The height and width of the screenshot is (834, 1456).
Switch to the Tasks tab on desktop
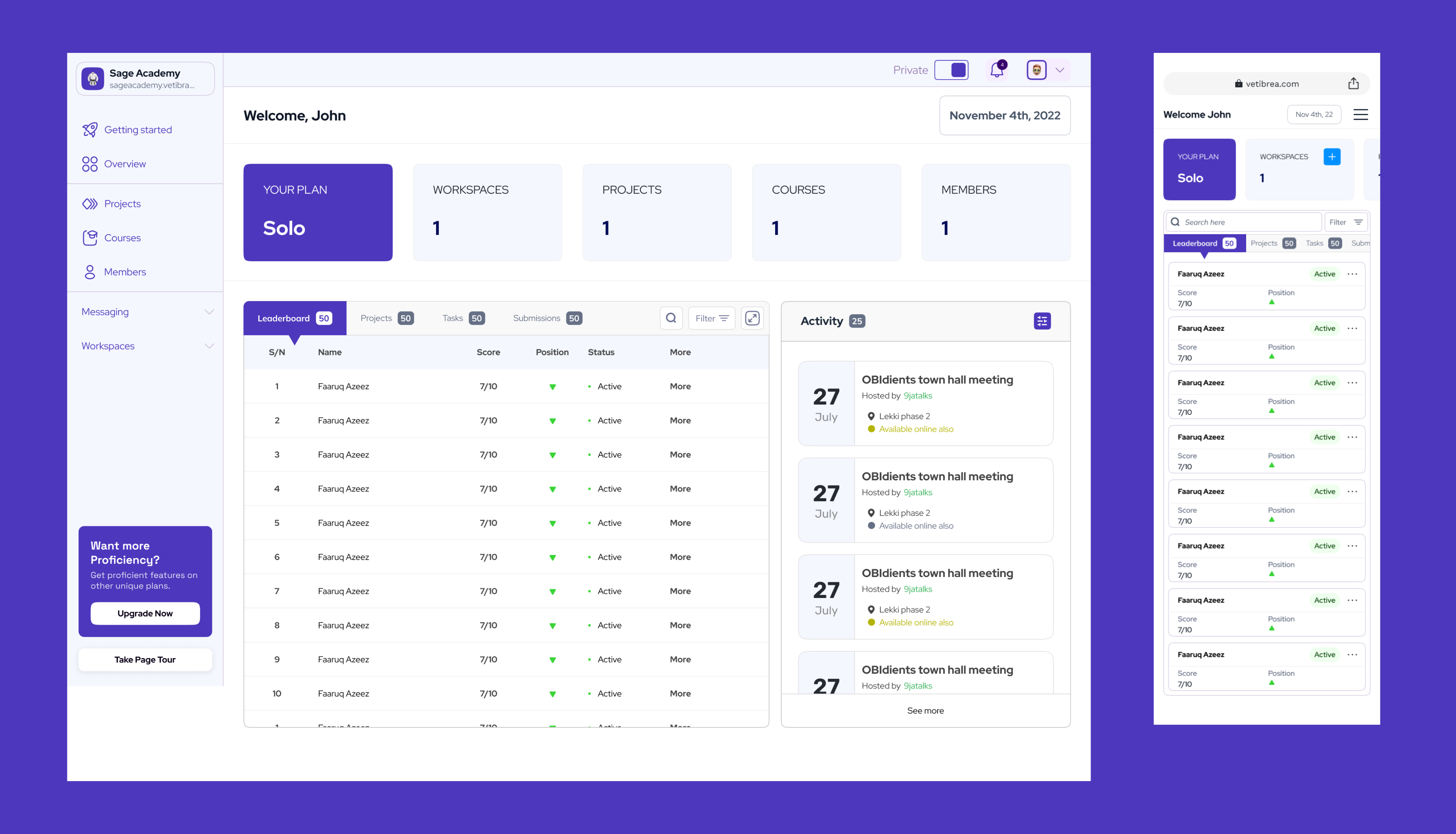click(463, 319)
